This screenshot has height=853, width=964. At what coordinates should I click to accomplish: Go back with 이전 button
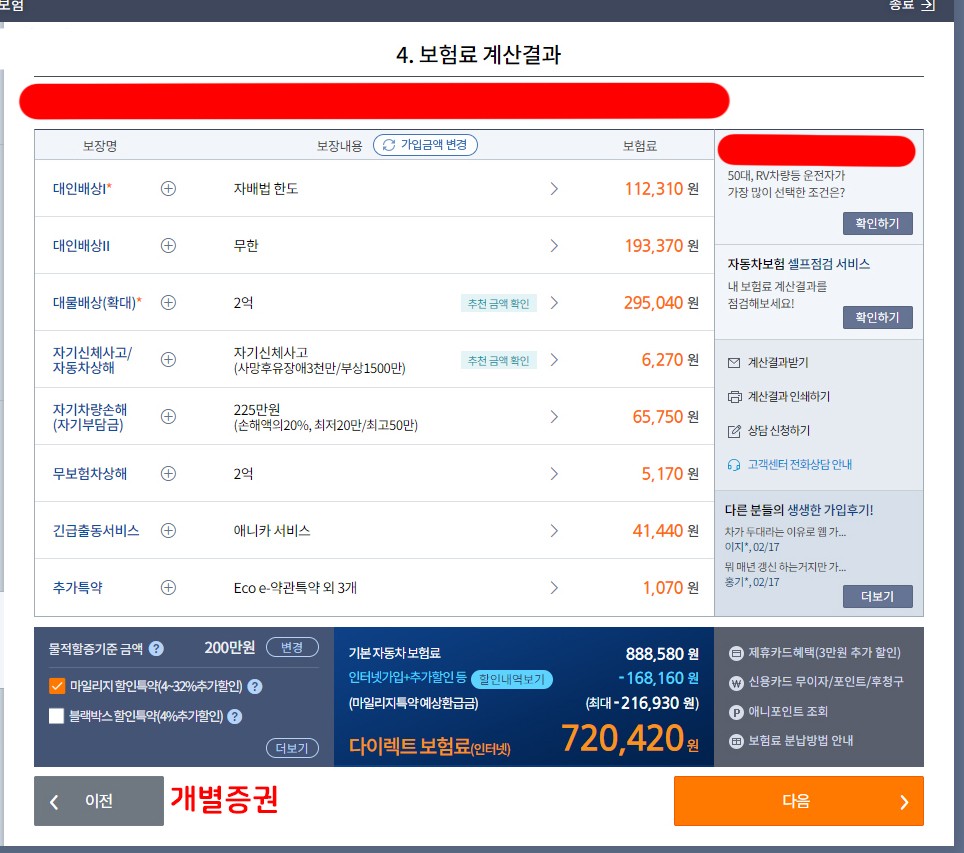(99, 801)
